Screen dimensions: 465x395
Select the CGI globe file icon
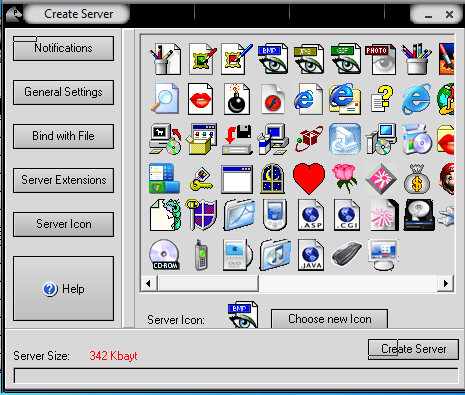pos(347,215)
